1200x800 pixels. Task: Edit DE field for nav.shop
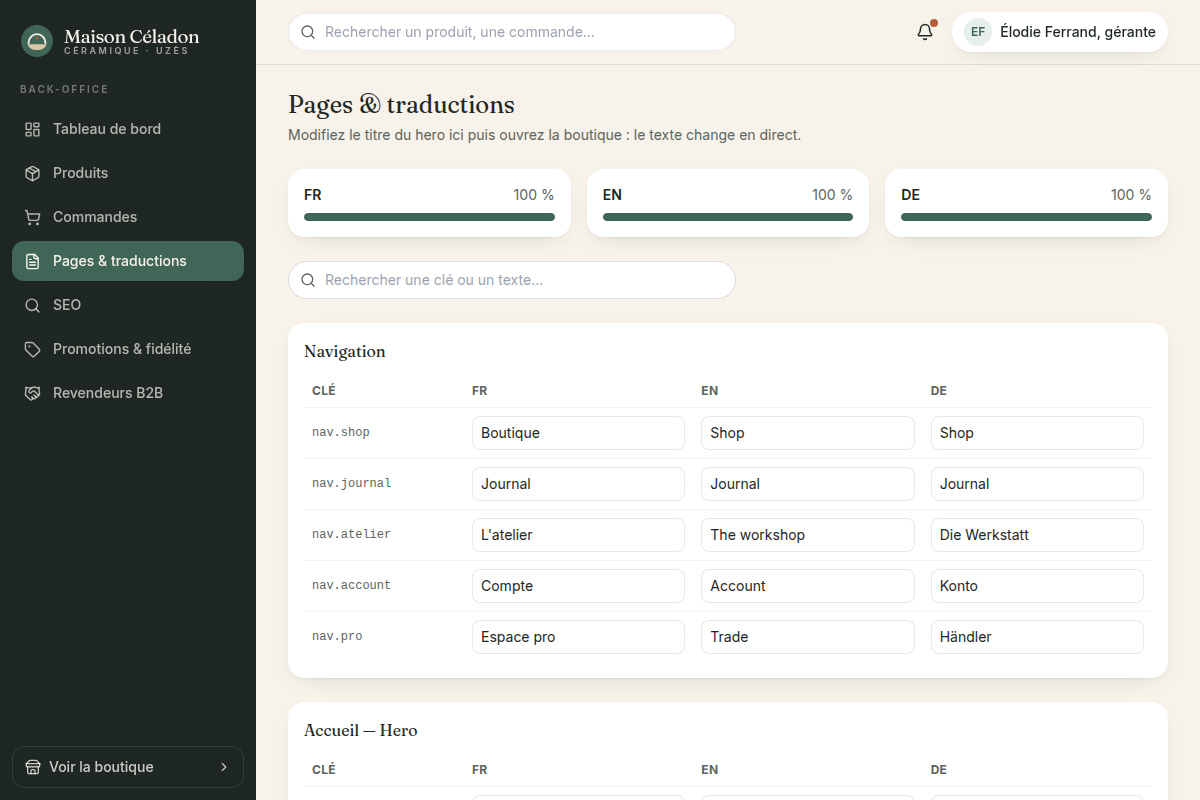[x=1037, y=433]
